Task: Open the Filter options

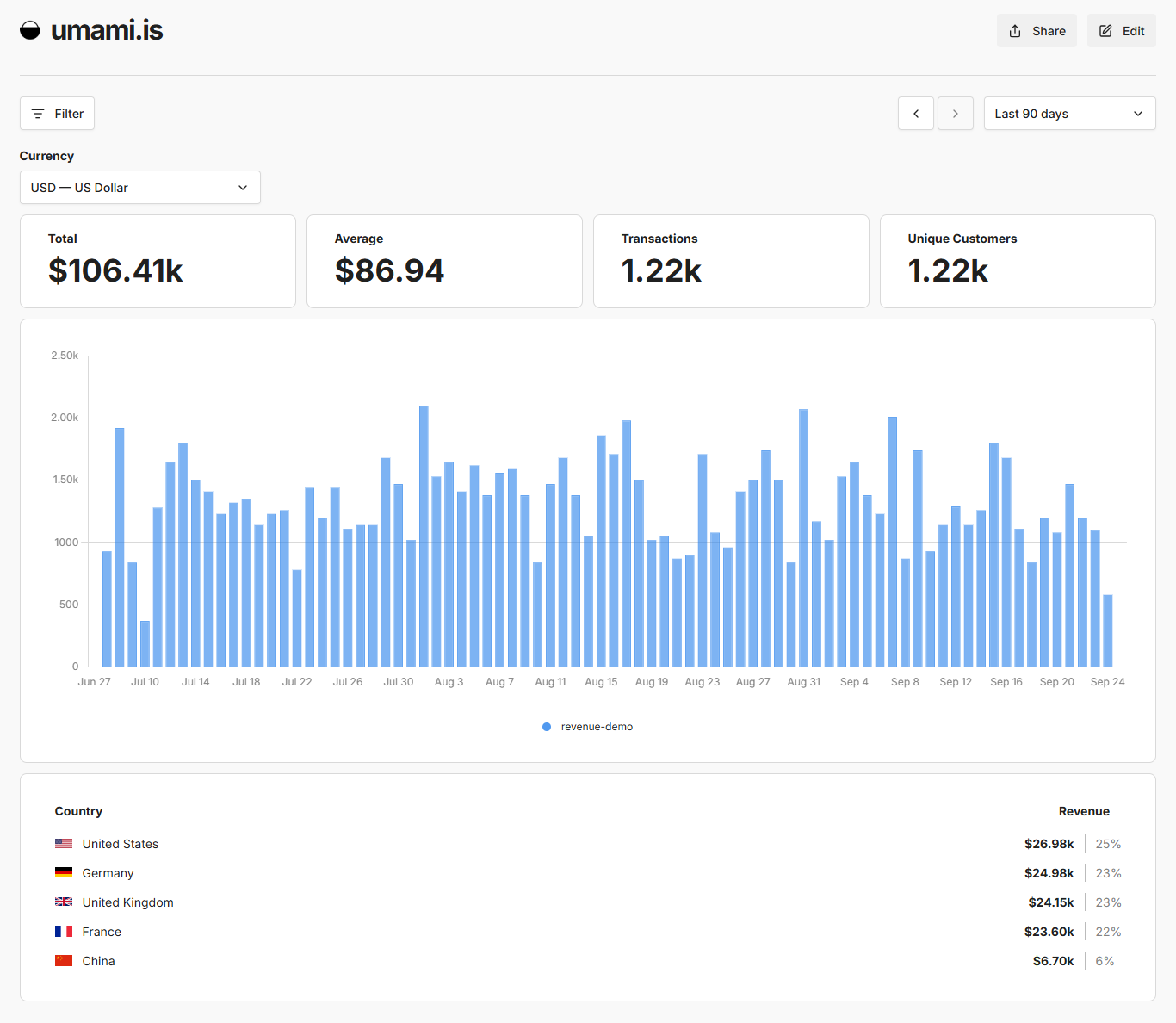Action: coord(57,114)
